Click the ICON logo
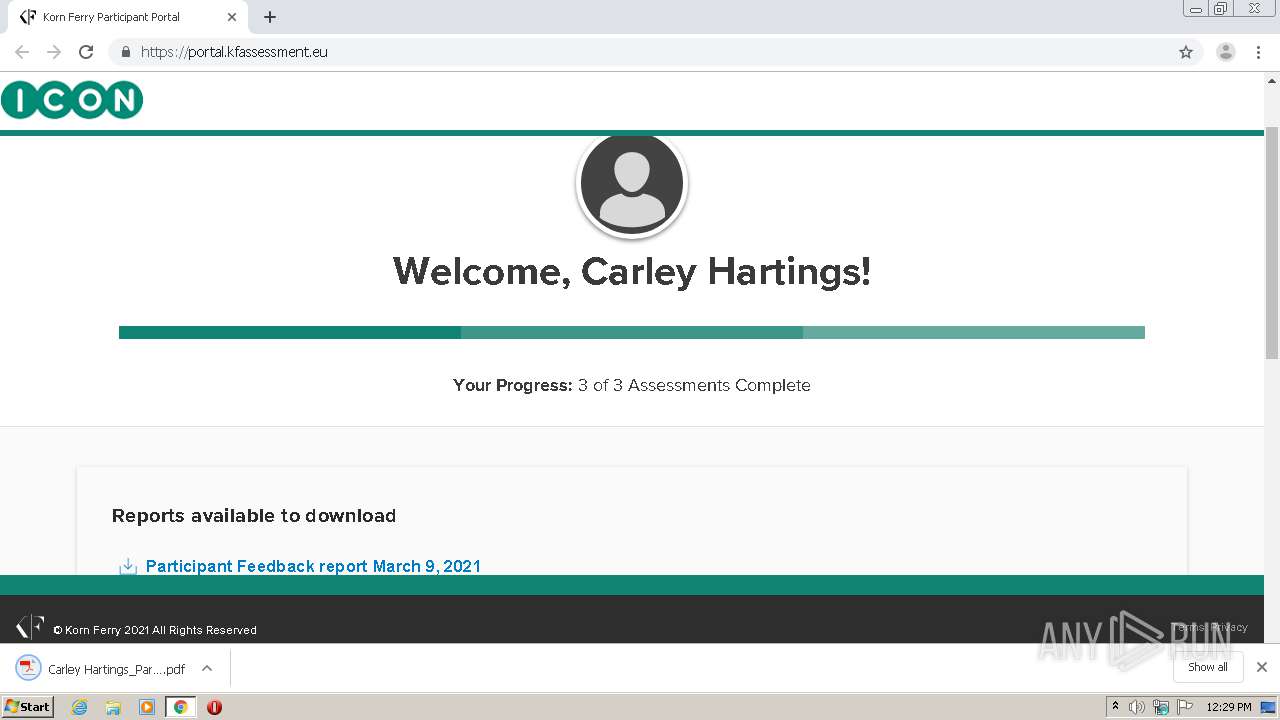The height and width of the screenshot is (720, 1280). pyautogui.click(x=72, y=100)
